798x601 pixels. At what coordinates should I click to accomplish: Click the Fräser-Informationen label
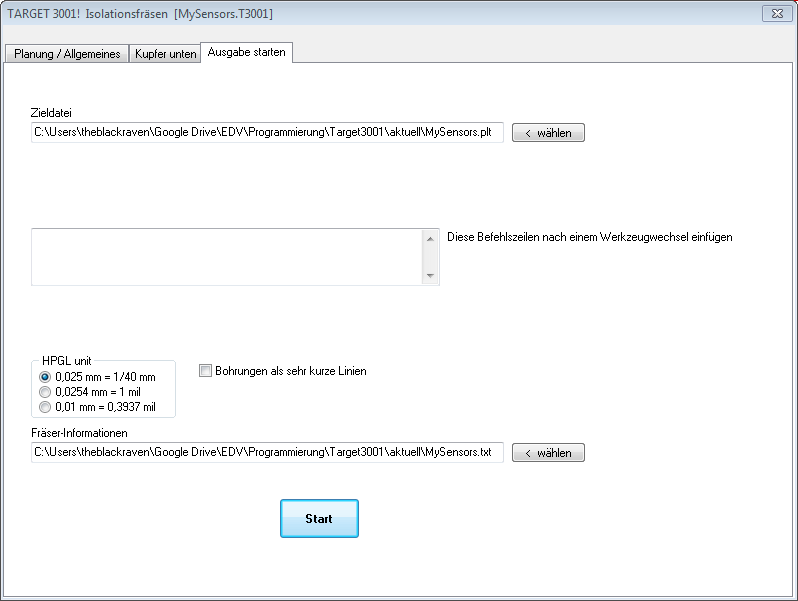(79, 433)
